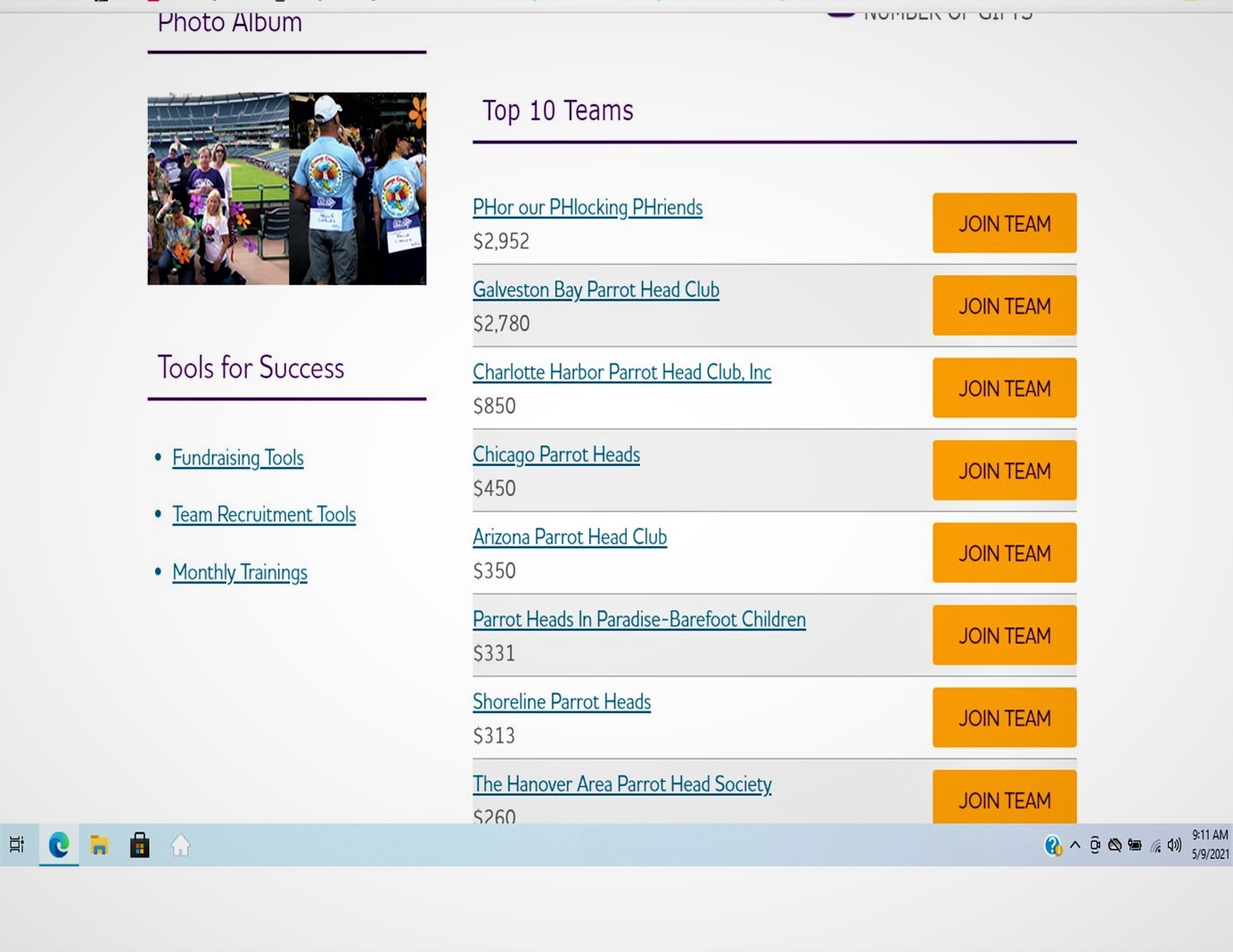This screenshot has height=952, width=1233.
Task: Click the Task View taskbar icon
Action: pyautogui.click(x=17, y=845)
